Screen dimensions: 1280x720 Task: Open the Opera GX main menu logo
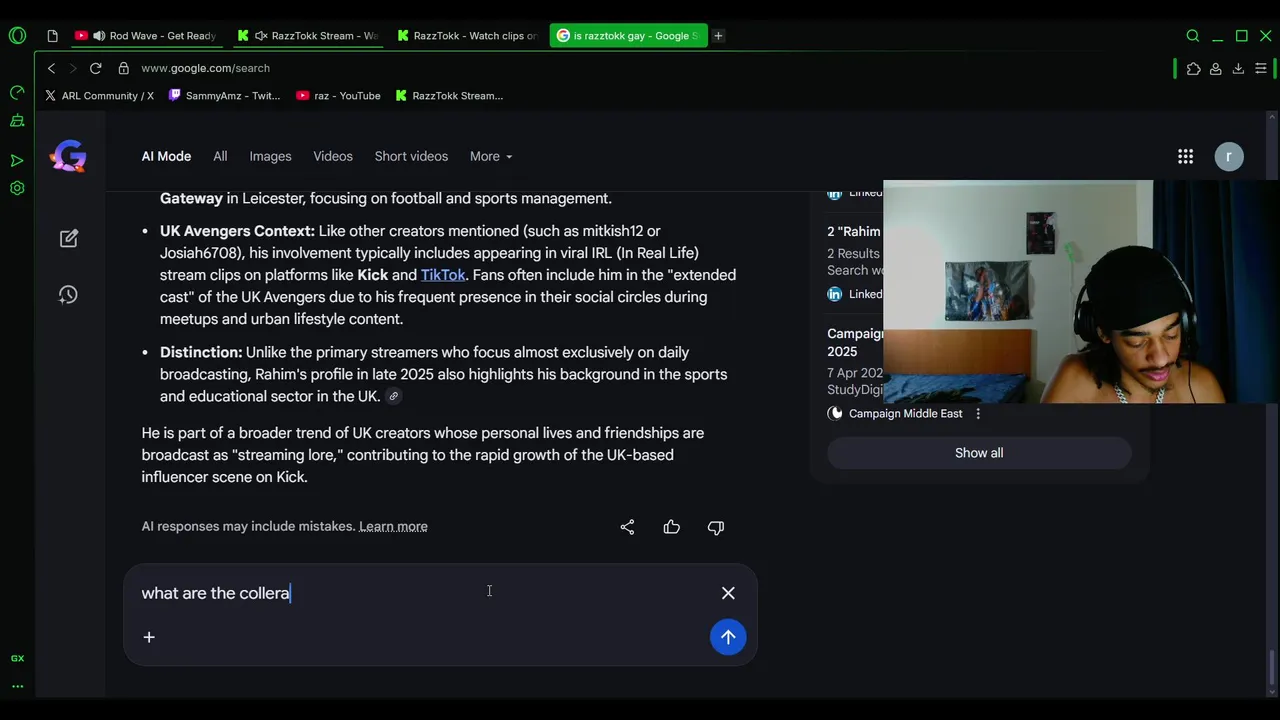click(x=17, y=36)
